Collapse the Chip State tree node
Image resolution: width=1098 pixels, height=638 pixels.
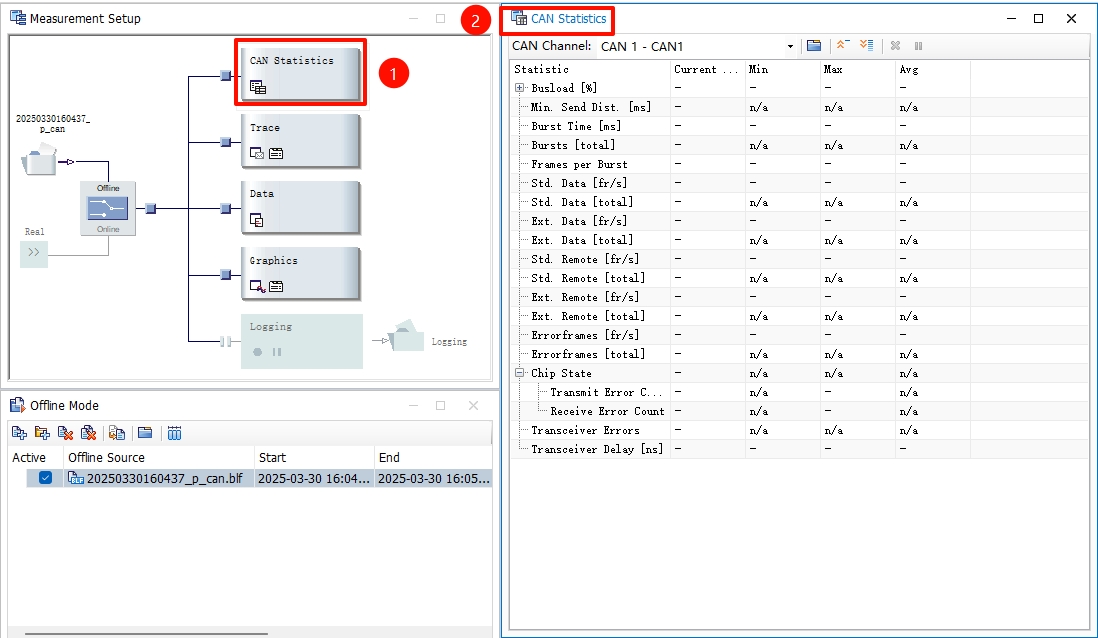pyautogui.click(x=520, y=373)
